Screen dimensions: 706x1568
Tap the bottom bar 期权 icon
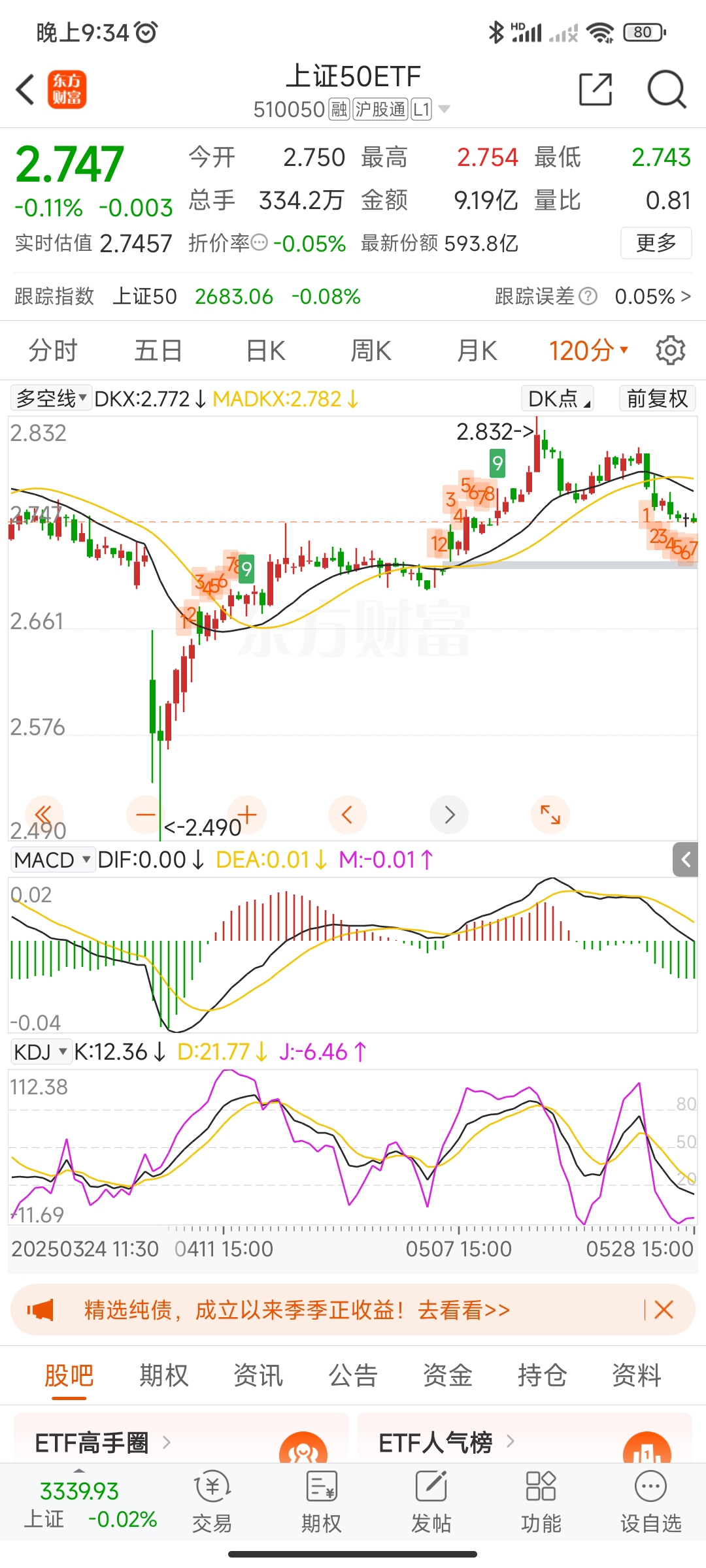(x=321, y=1502)
